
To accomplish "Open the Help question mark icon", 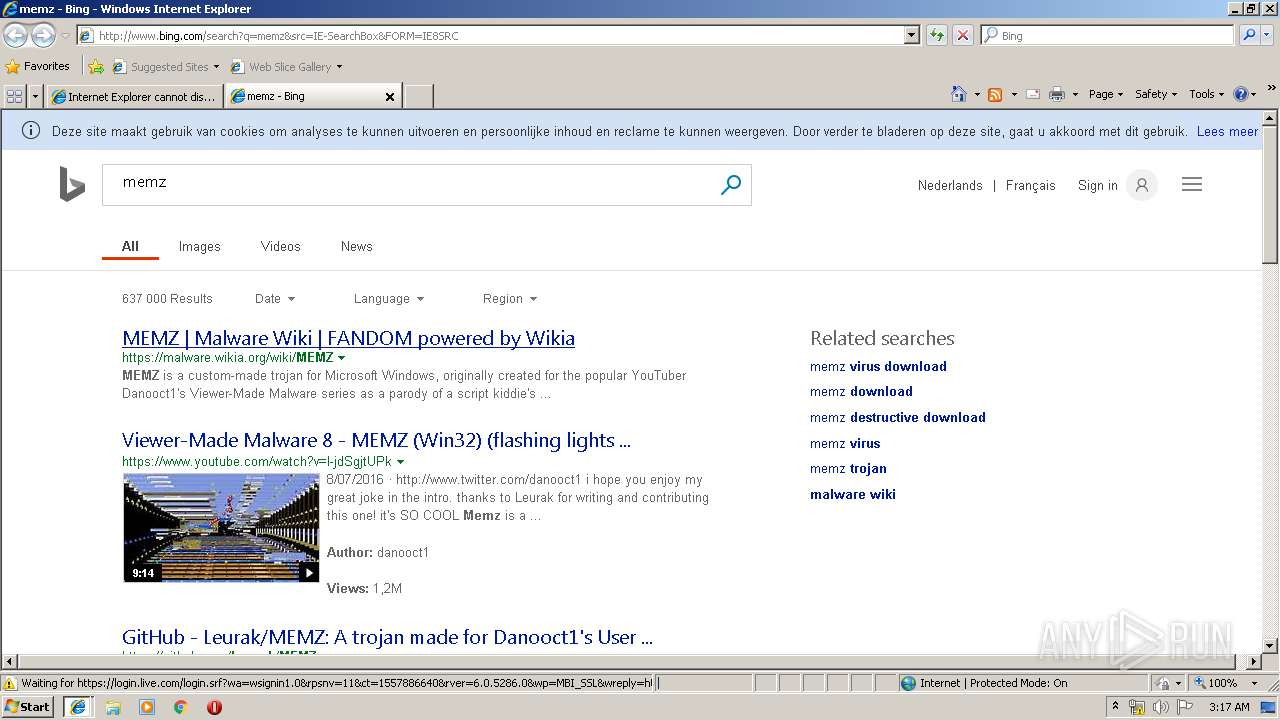I will click(1241, 94).
